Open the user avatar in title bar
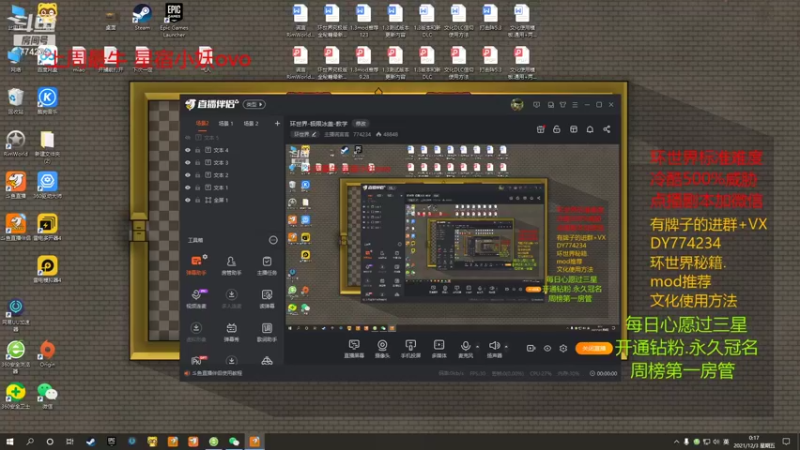Viewport: 800px width, 450px height. point(517,105)
